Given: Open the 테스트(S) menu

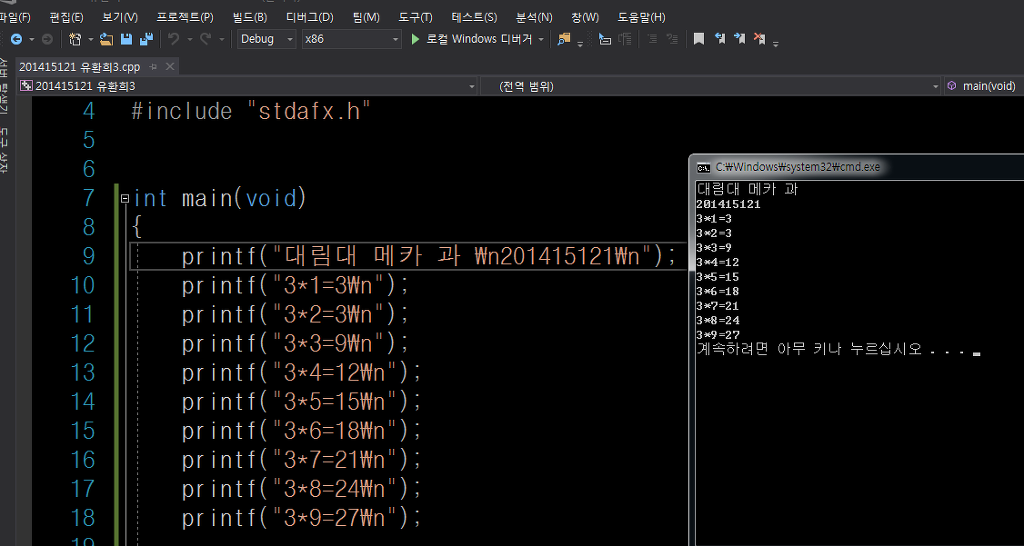Looking at the screenshot, I should 474,18.
